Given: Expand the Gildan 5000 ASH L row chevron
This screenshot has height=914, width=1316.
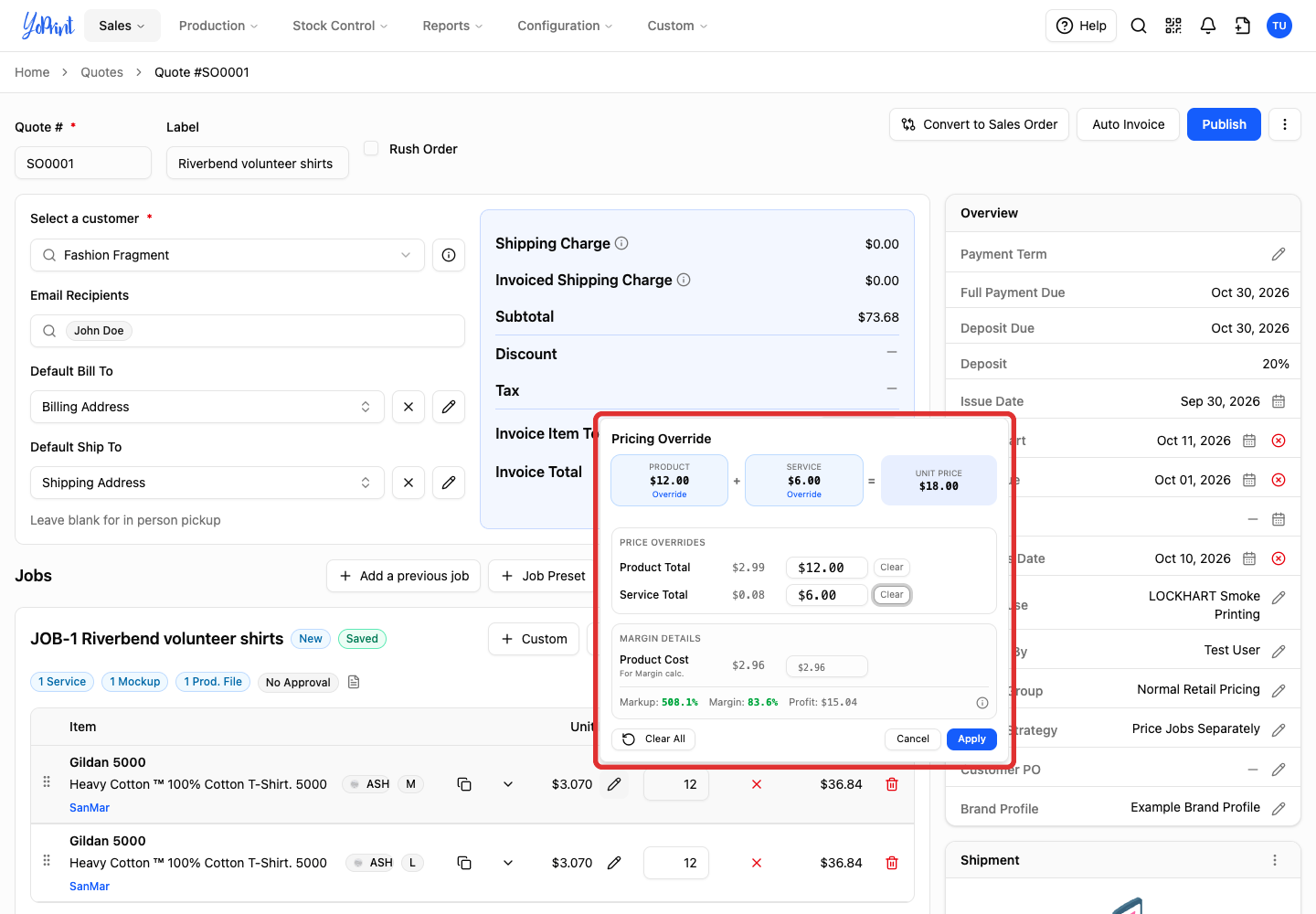Looking at the screenshot, I should point(508,863).
